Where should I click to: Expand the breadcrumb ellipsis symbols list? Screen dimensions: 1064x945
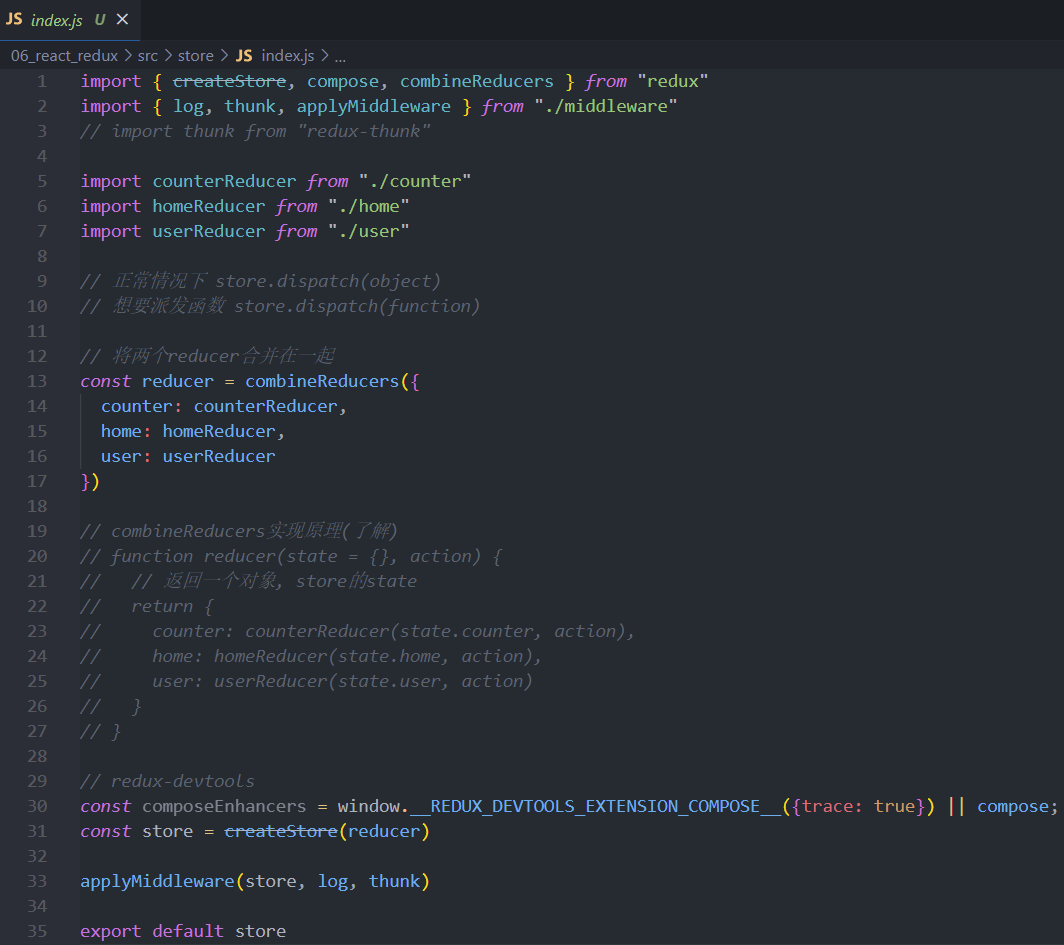coord(340,57)
